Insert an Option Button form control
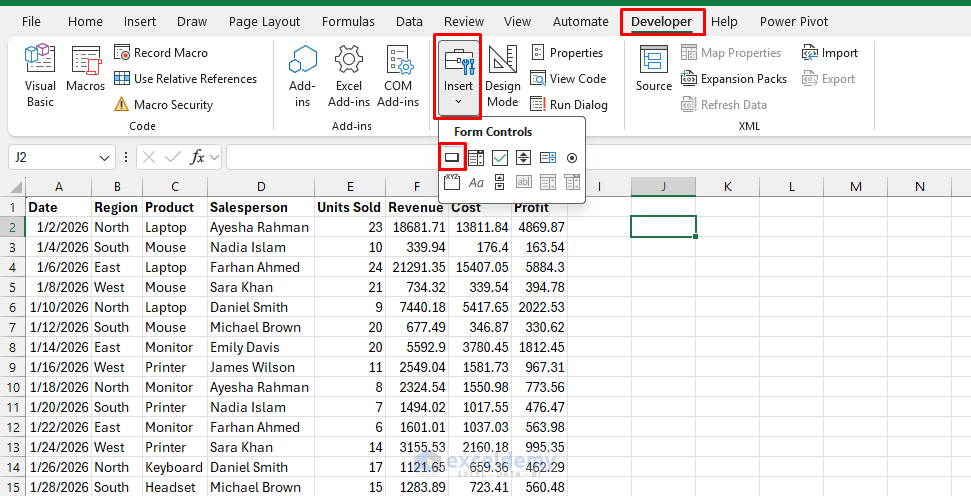 (x=572, y=158)
